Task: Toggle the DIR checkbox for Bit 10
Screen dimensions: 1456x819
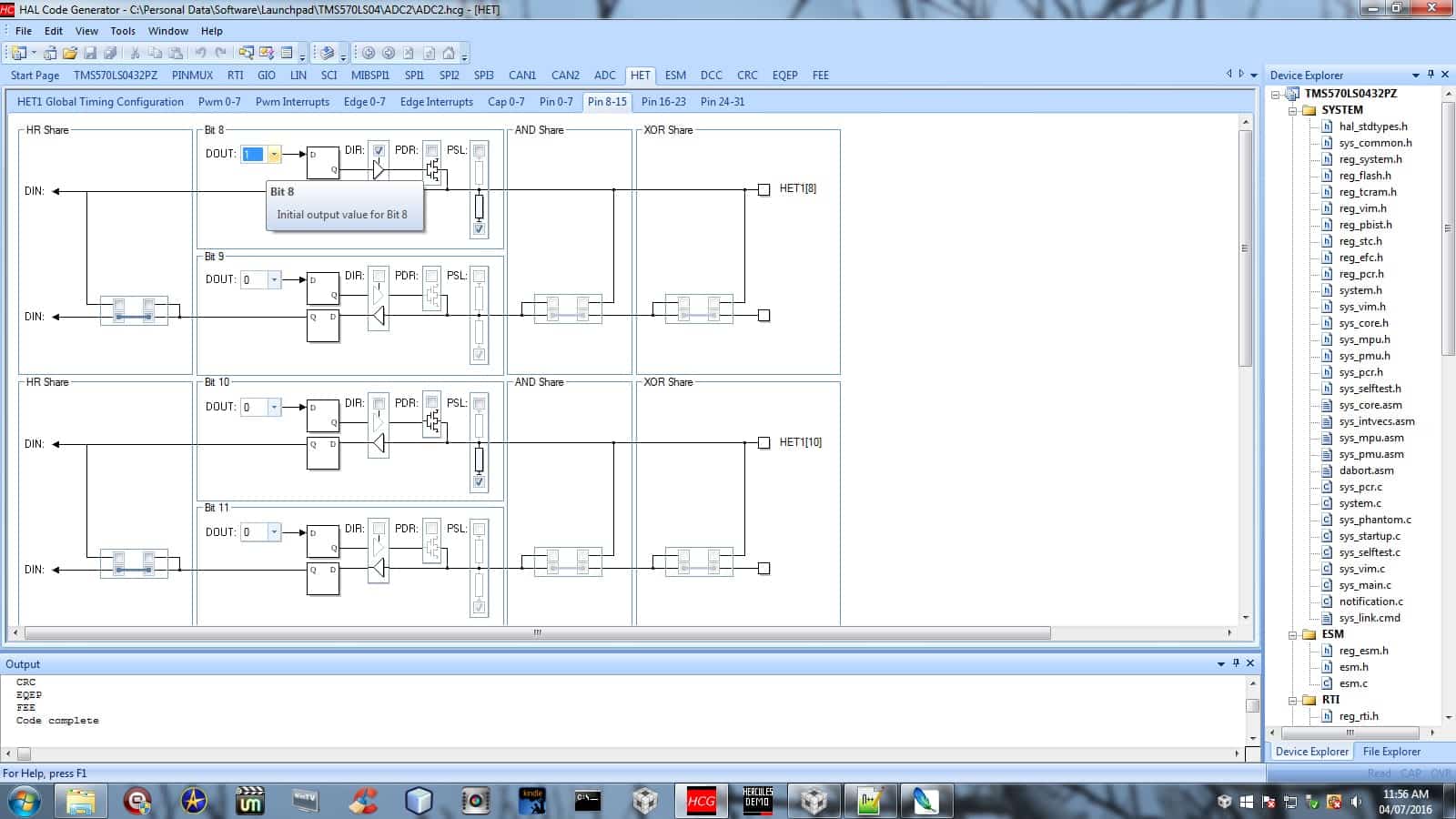Action: pyautogui.click(x=379, y=403)
